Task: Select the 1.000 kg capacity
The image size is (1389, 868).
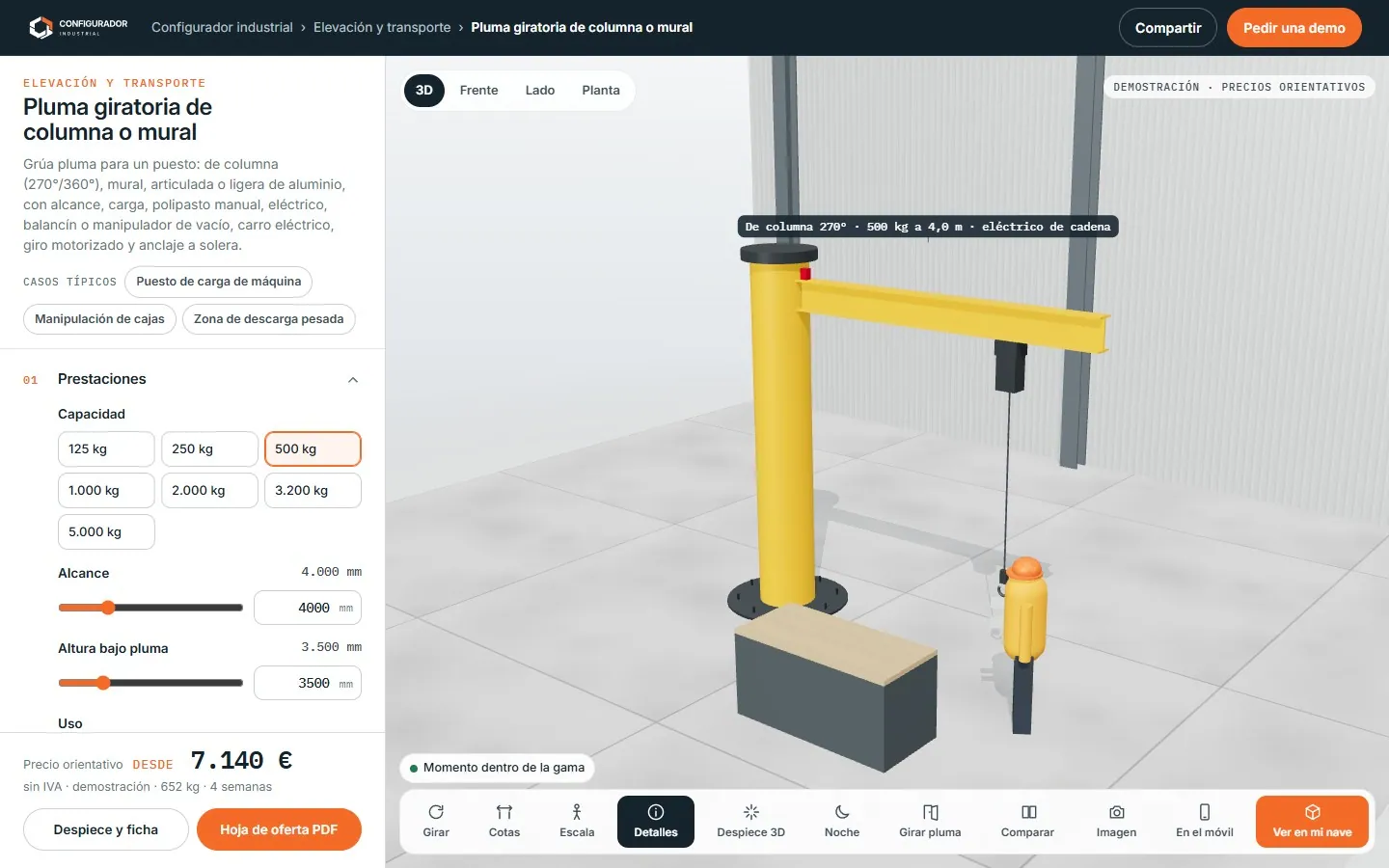Action: (106, 491)
